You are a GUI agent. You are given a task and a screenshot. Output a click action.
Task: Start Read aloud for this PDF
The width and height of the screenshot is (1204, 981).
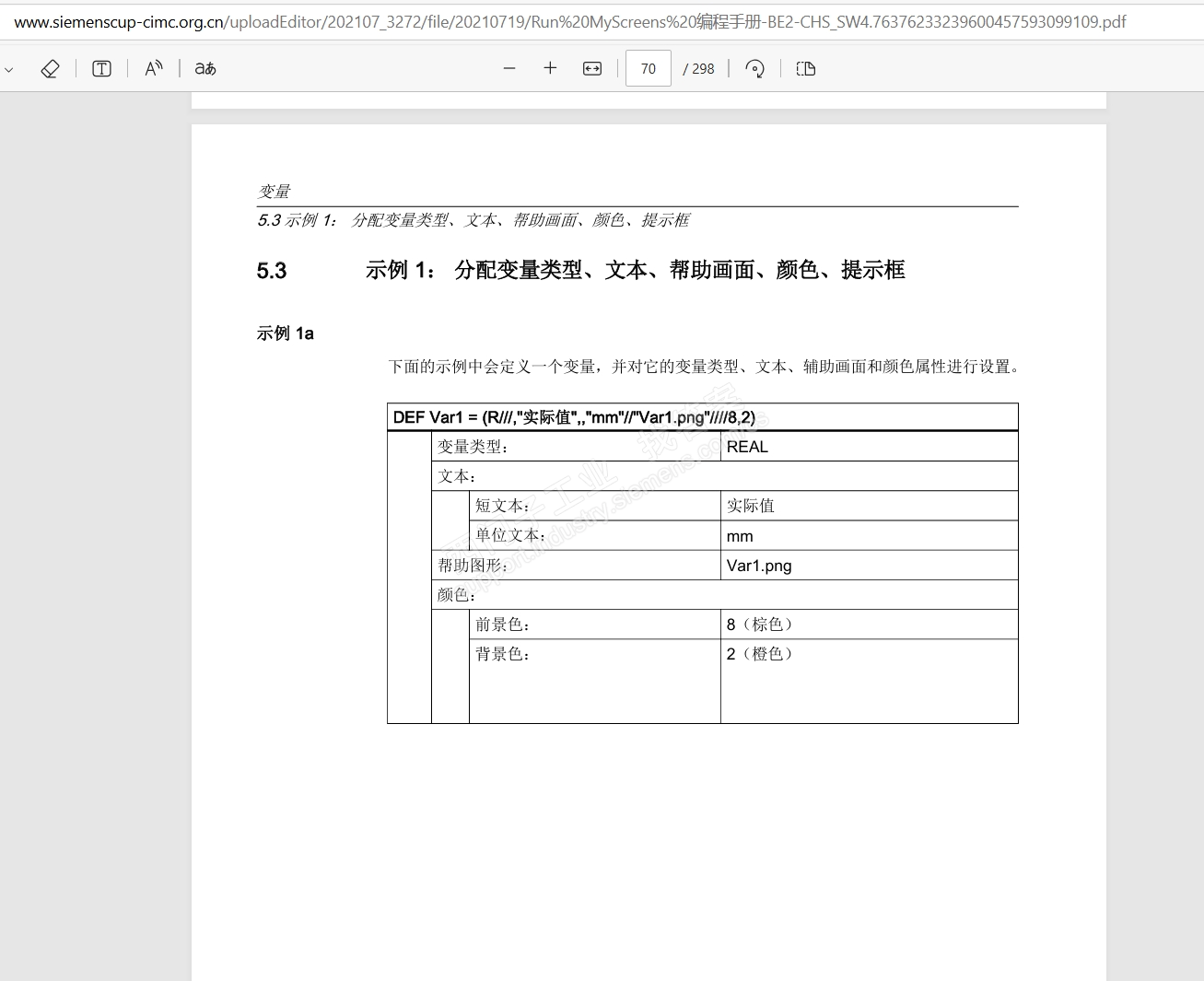(x=154, y=68)
